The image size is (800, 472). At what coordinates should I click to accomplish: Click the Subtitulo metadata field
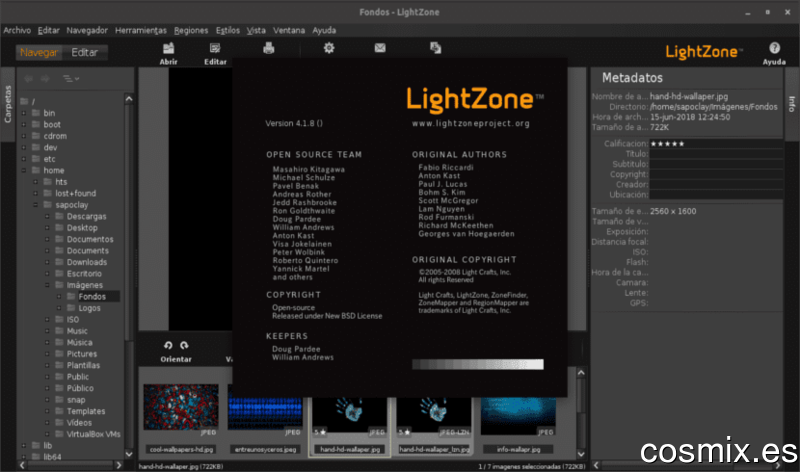pos(716,164)
